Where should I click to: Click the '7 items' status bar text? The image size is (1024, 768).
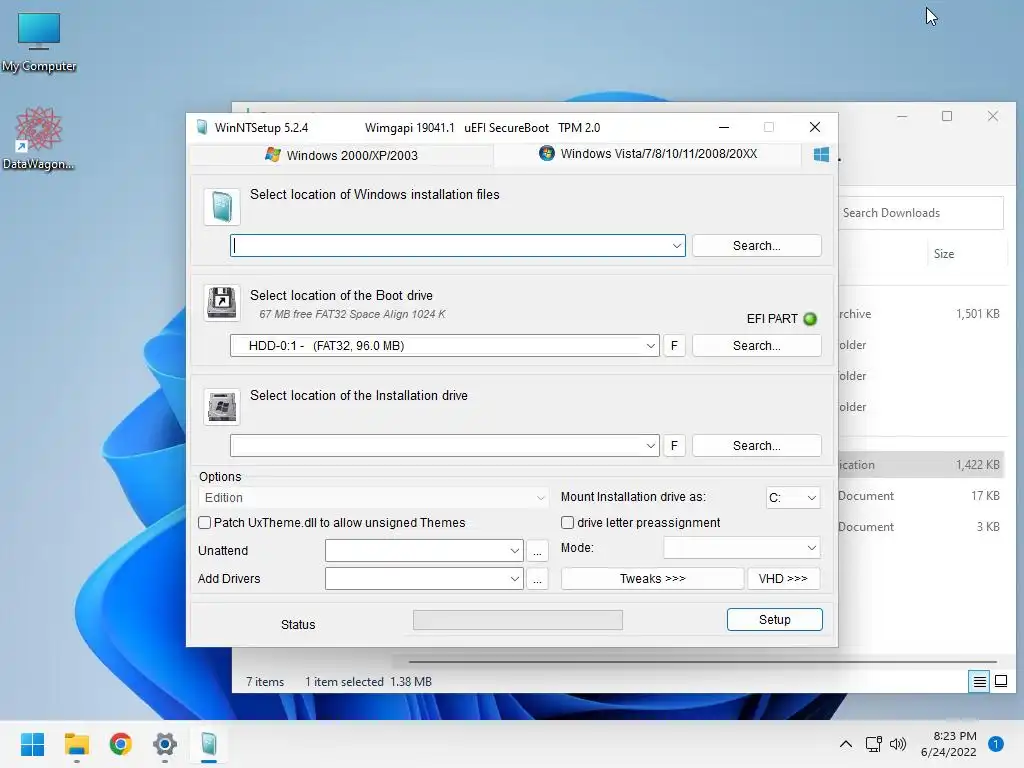point(265,682)
